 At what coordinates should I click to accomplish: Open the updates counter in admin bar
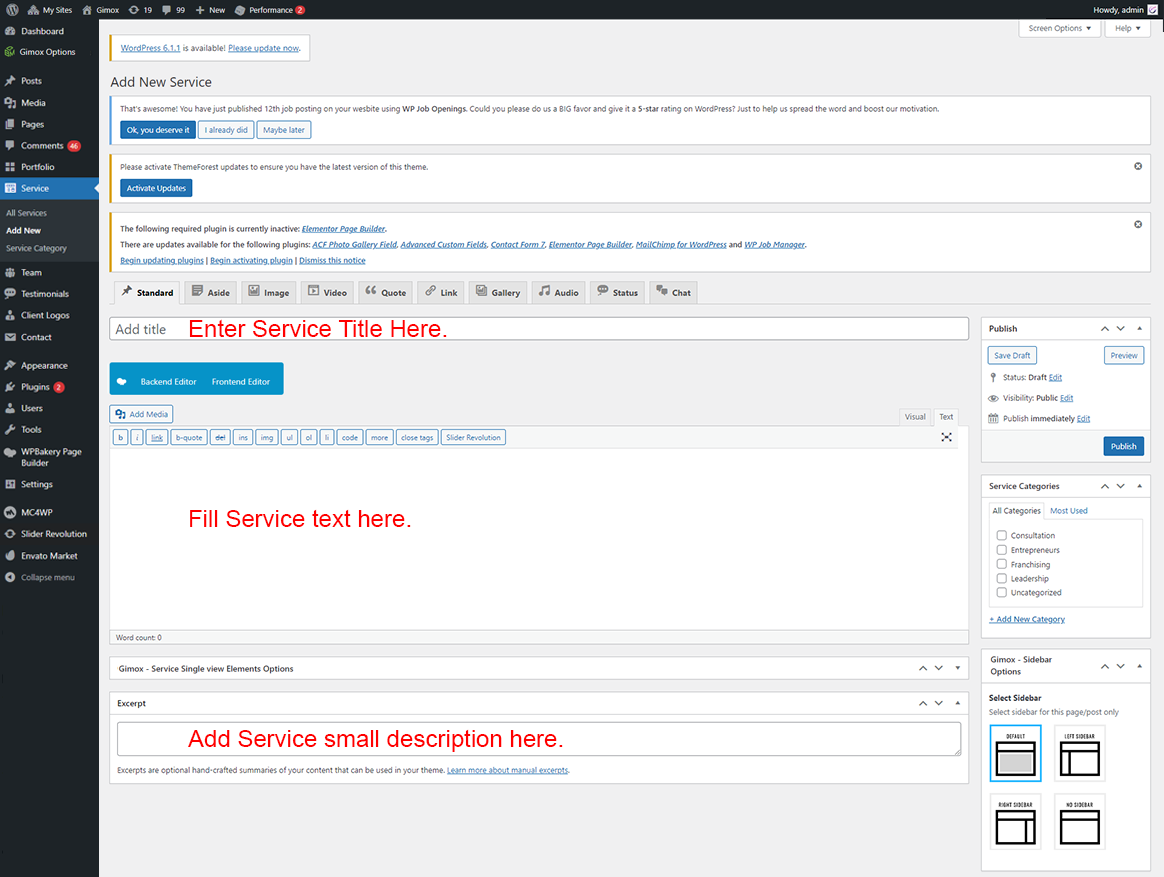[140, 10]
